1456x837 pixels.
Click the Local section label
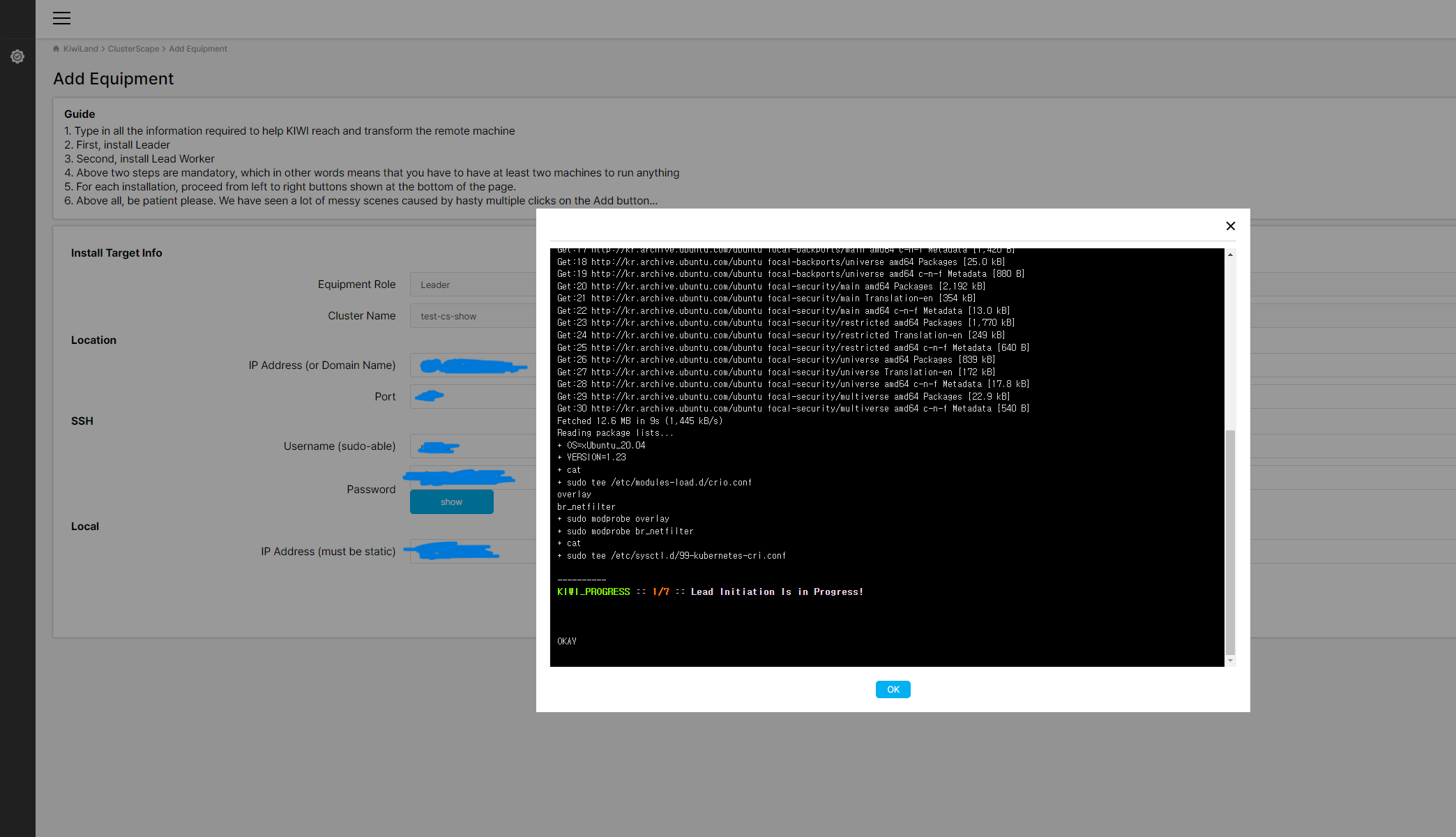85,527
